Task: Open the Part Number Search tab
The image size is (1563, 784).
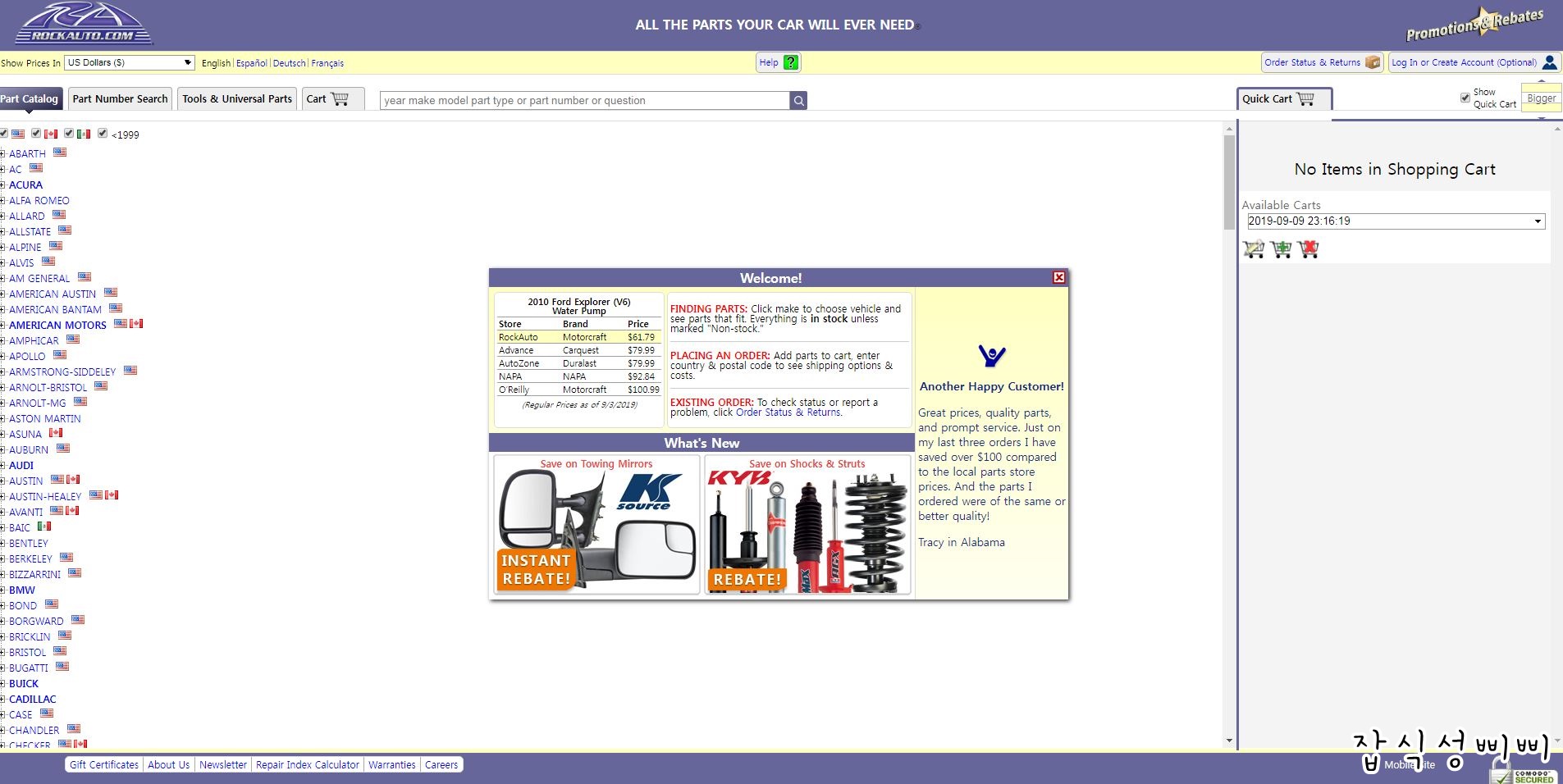Action: pos(120,98)
